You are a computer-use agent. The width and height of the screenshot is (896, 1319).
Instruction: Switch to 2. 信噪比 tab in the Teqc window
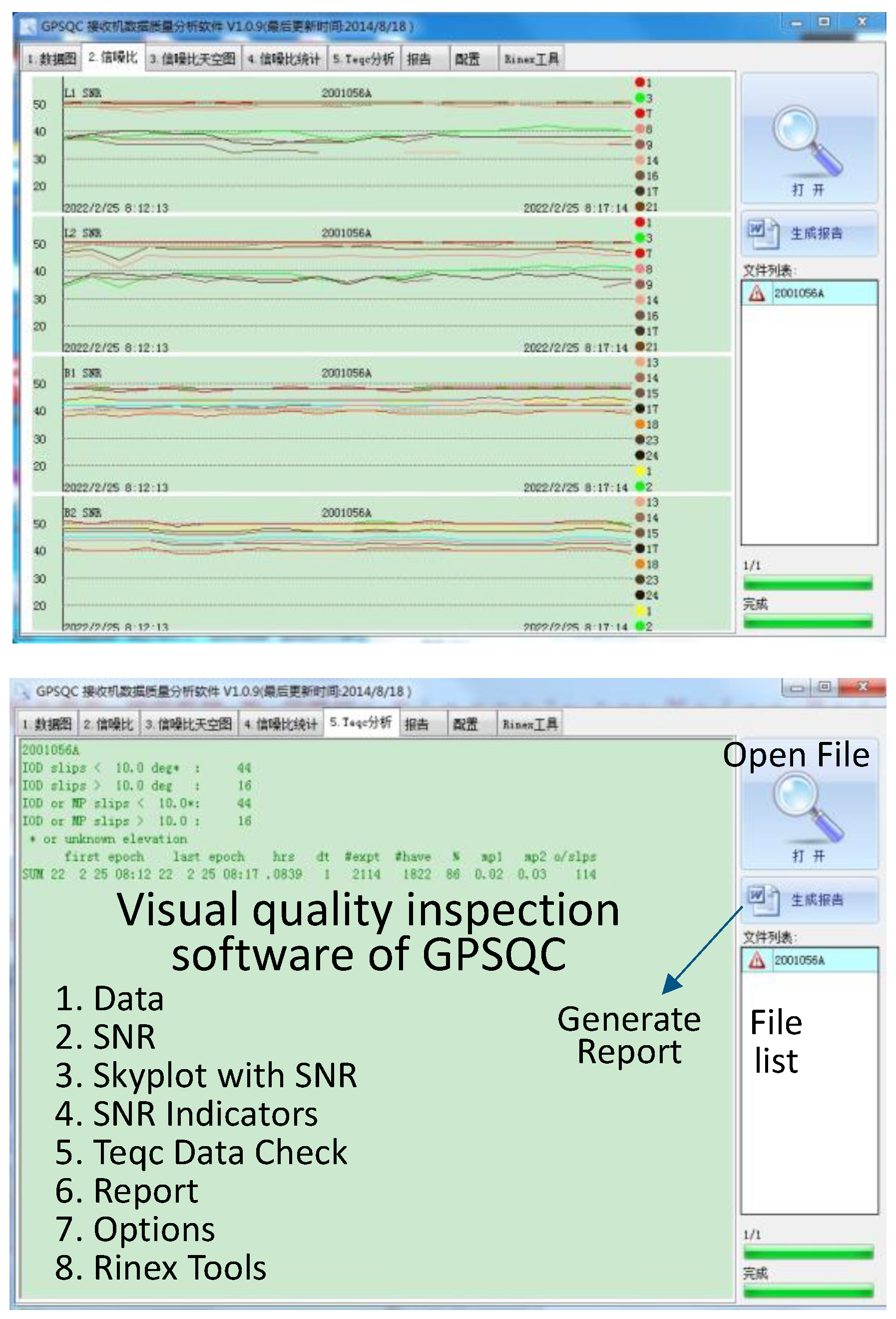point(108,724)
